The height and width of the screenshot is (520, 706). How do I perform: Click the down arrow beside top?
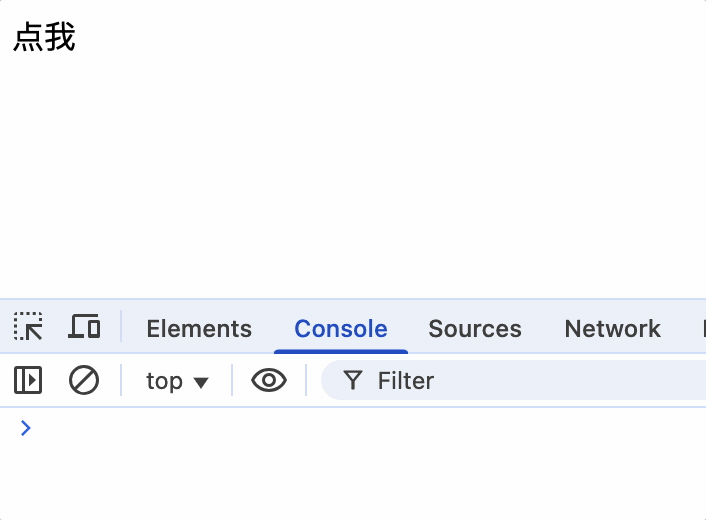tap(201, 382)
